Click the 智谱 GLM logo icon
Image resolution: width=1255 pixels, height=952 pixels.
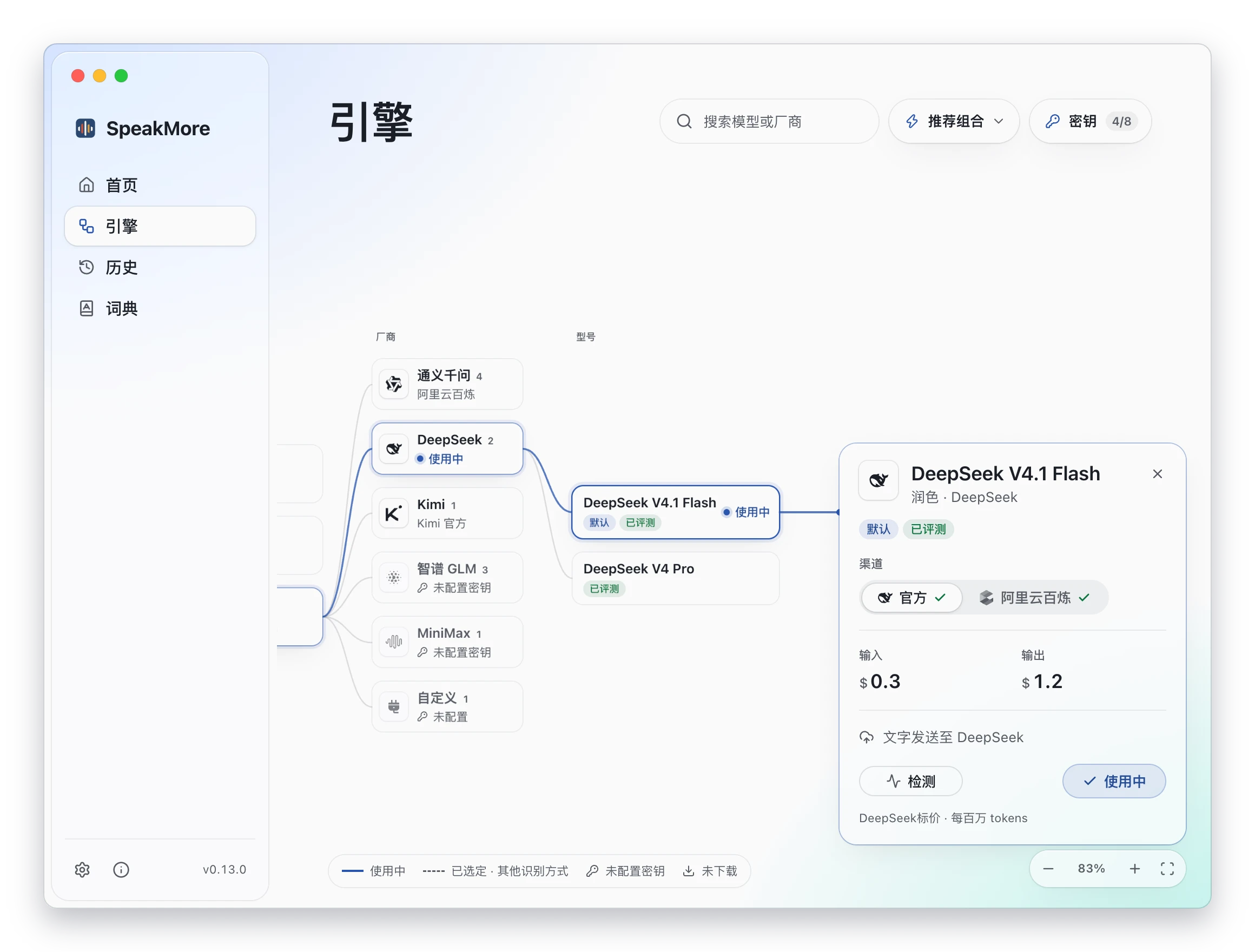(x=394, y=578)
